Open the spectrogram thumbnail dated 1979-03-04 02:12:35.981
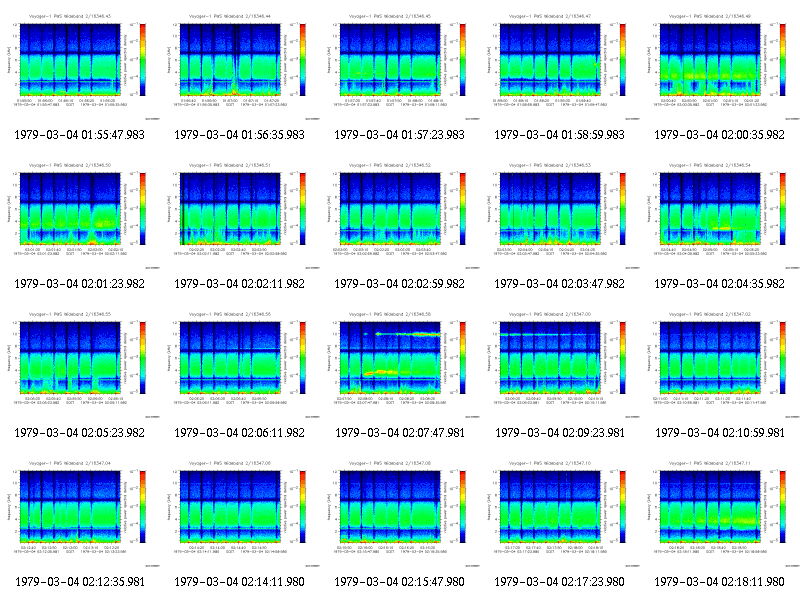Image resolution: width=800 pixels, height=596 pixels. [x=80, y=513]
